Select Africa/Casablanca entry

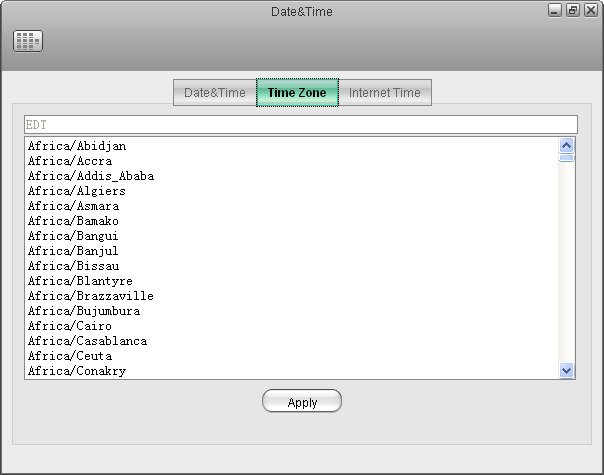click(x=87, y=341)
